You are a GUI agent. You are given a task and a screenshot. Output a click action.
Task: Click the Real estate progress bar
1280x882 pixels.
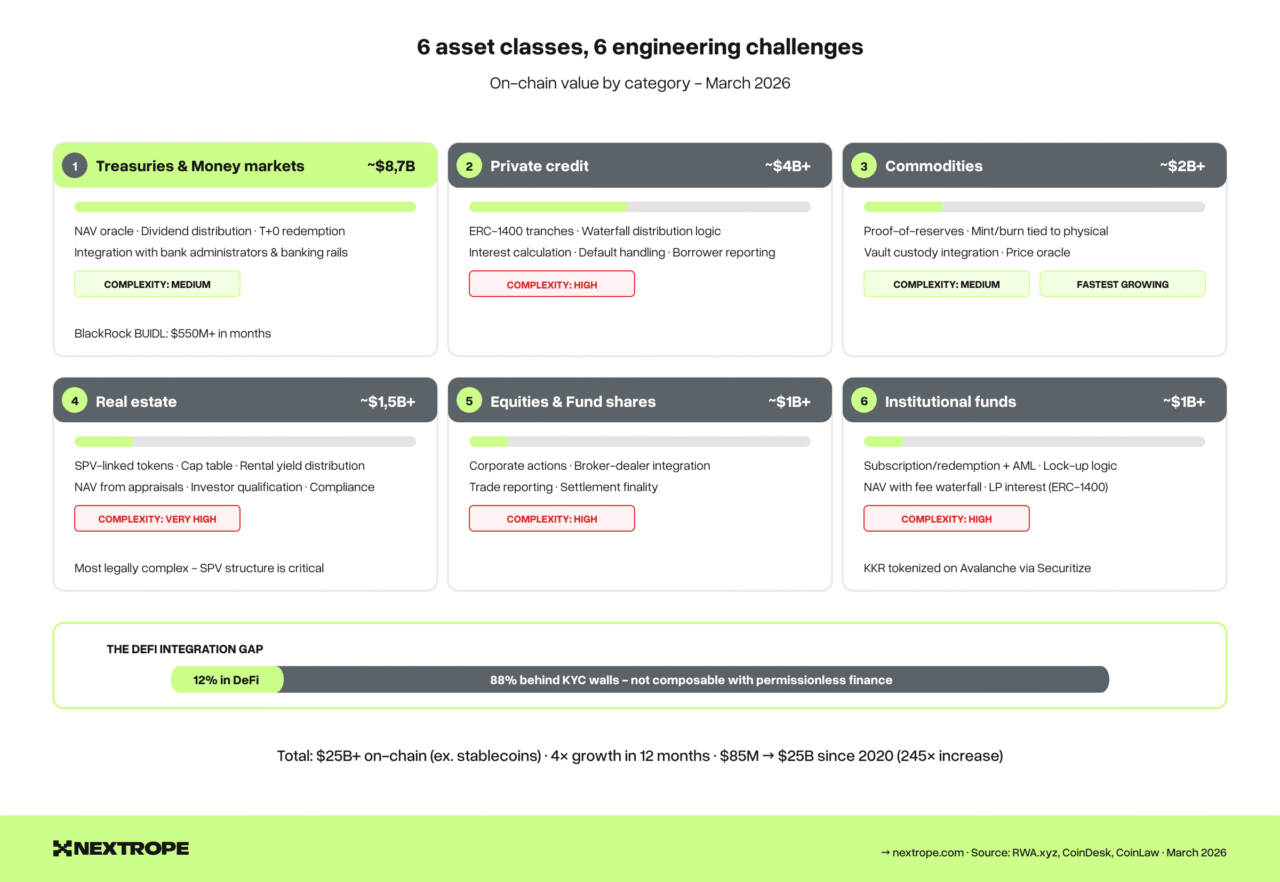tap(245, 441)
